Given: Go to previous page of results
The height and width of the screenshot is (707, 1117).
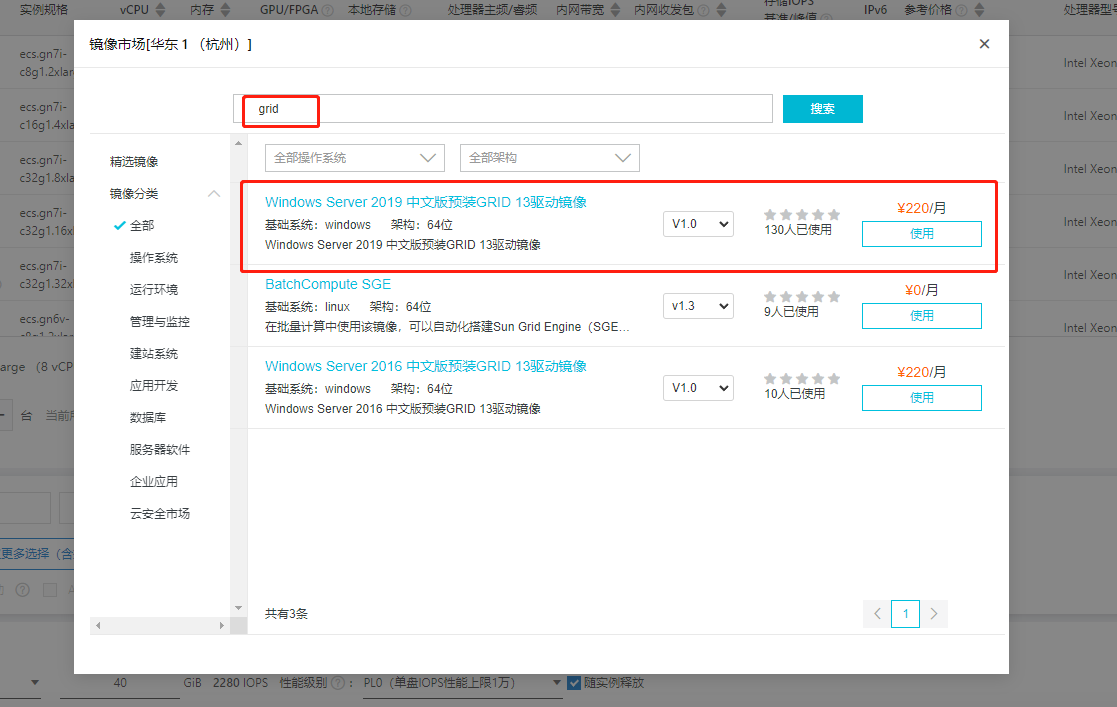Looking at the screenshot, I should [877, 614].
